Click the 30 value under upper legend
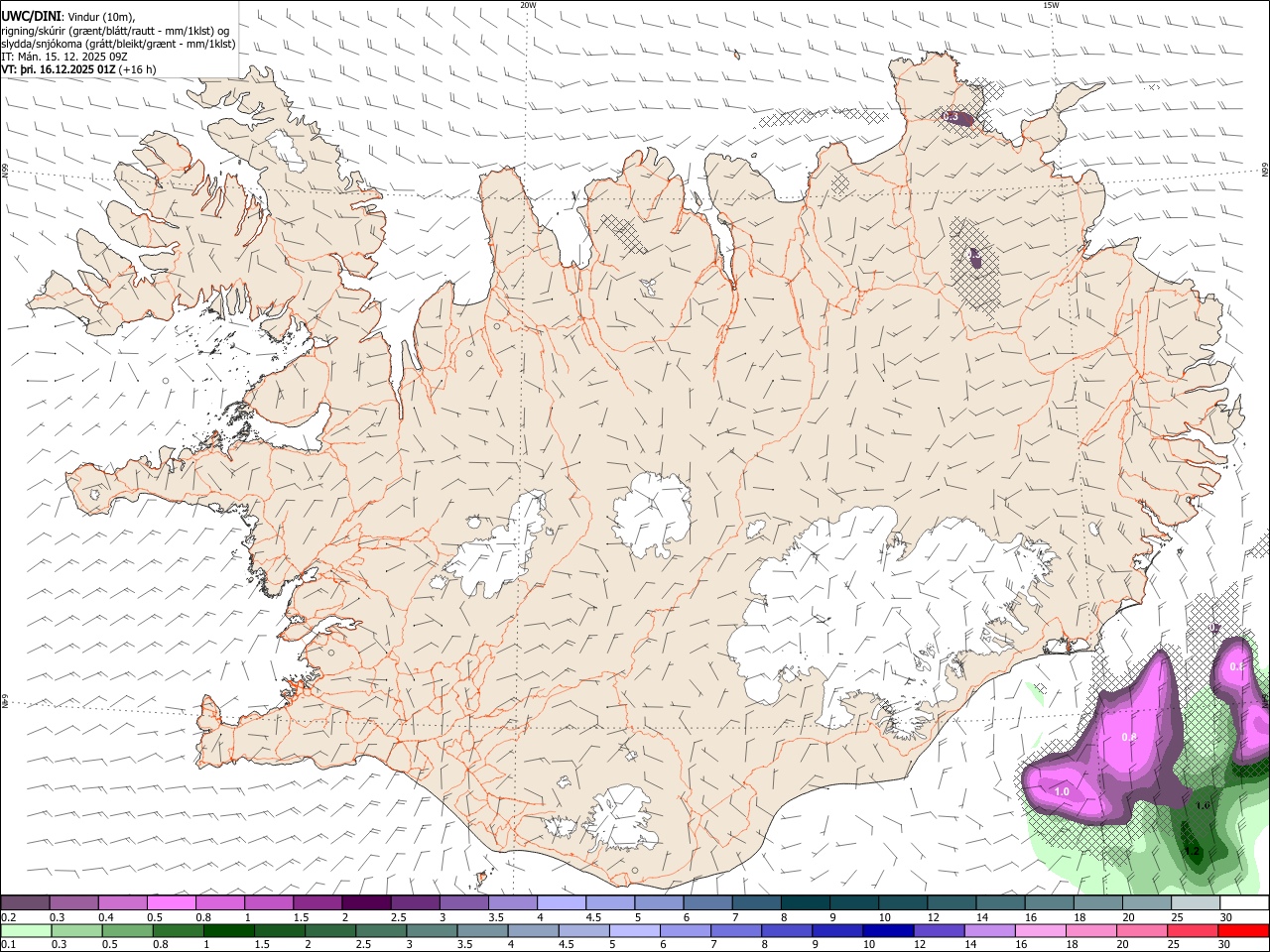 (1226, 917)
